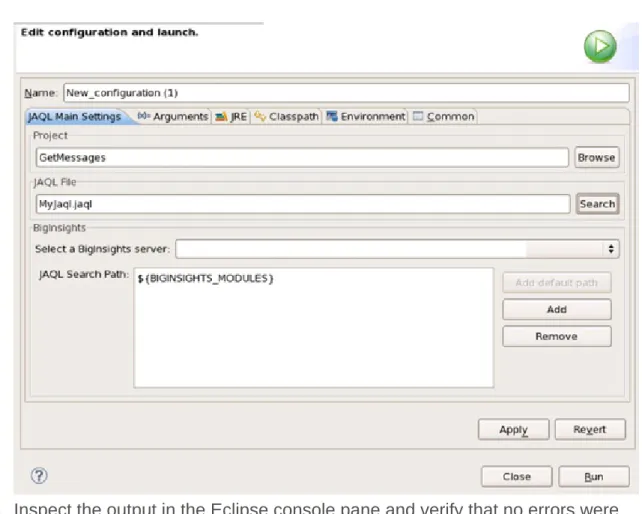The image size is (642, 514).
Task: Click inside the JAQL Search Path list area
Action: click(314, 328)
